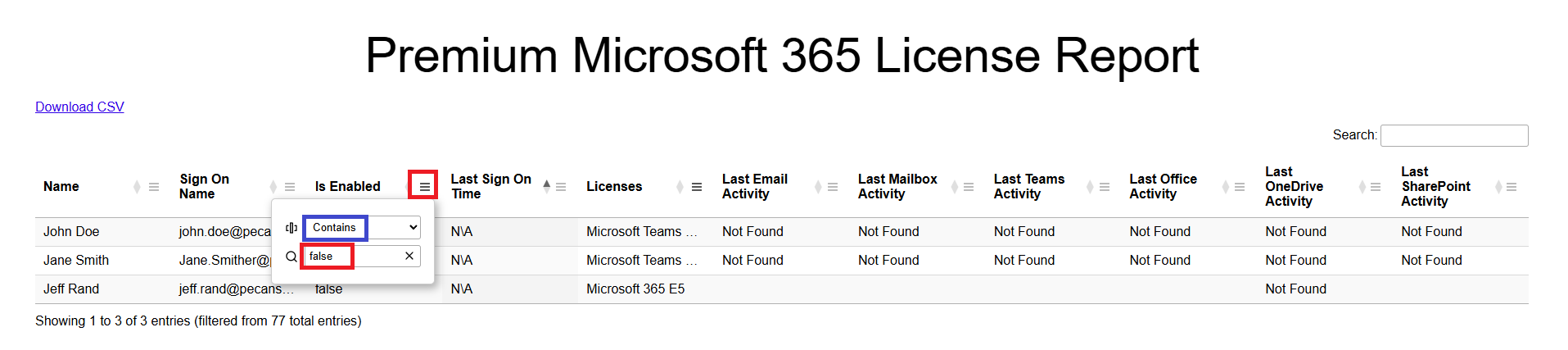Toggle sort arrows on the Name column
Image resolution: width=1568 pixels, height=350 pixels.
coord(137,188)
